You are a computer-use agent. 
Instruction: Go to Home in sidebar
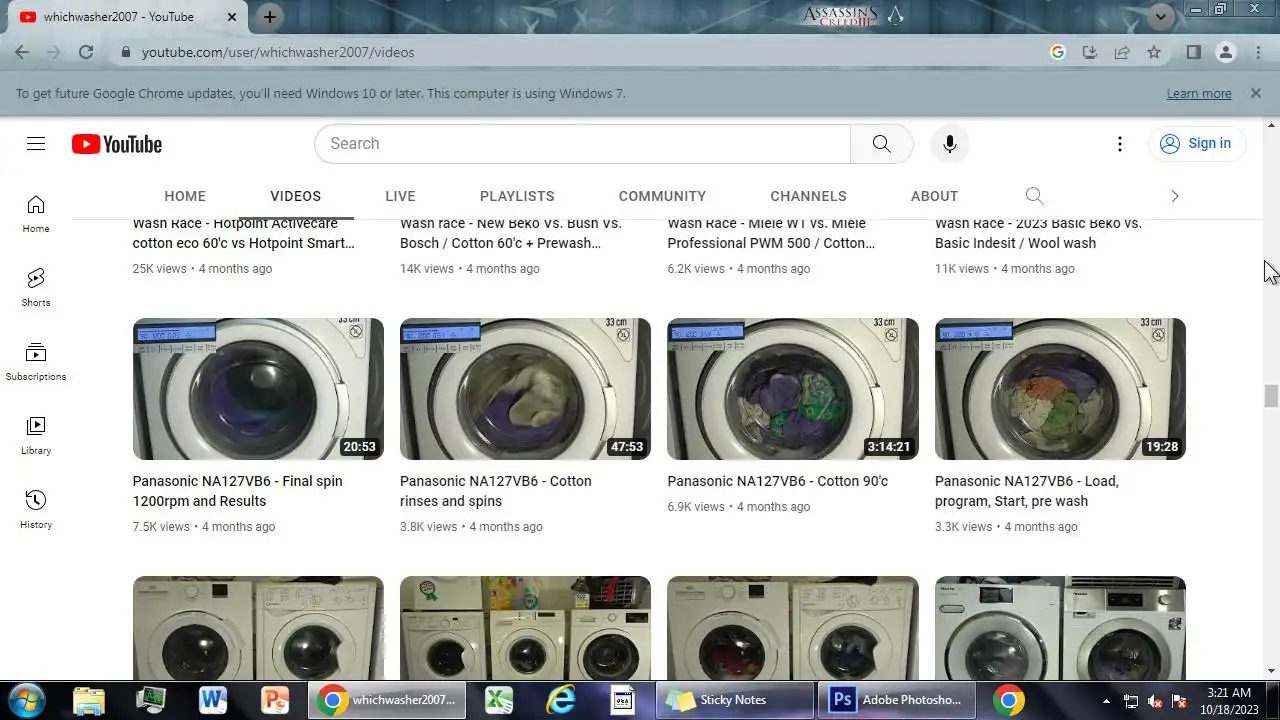tap(36, 214)
